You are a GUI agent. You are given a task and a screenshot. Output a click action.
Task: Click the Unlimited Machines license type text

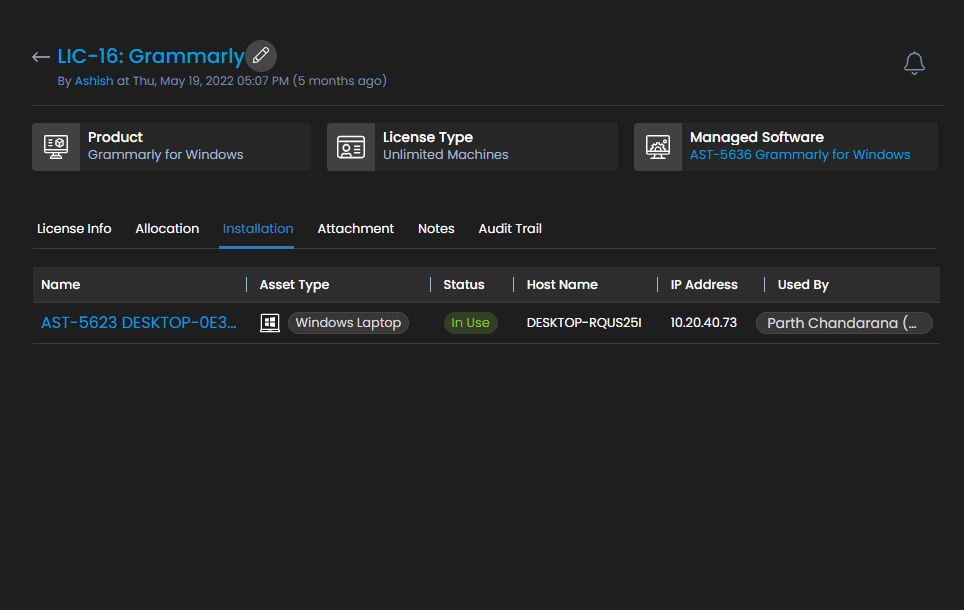click(446, 155)
